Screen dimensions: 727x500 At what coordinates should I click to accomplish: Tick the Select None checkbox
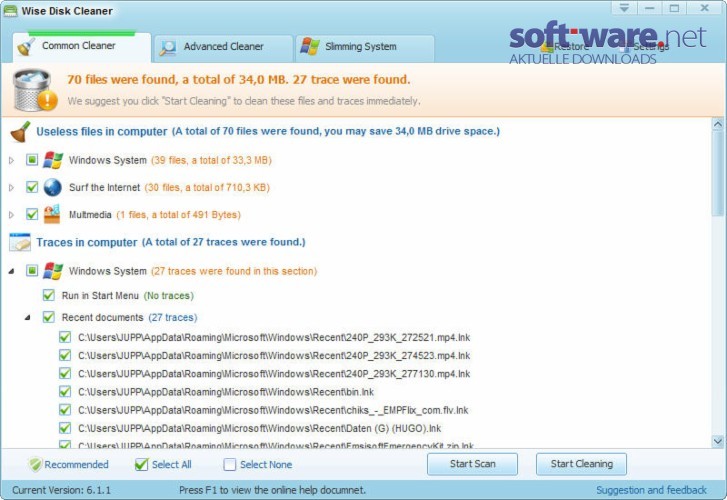point(230,464)
